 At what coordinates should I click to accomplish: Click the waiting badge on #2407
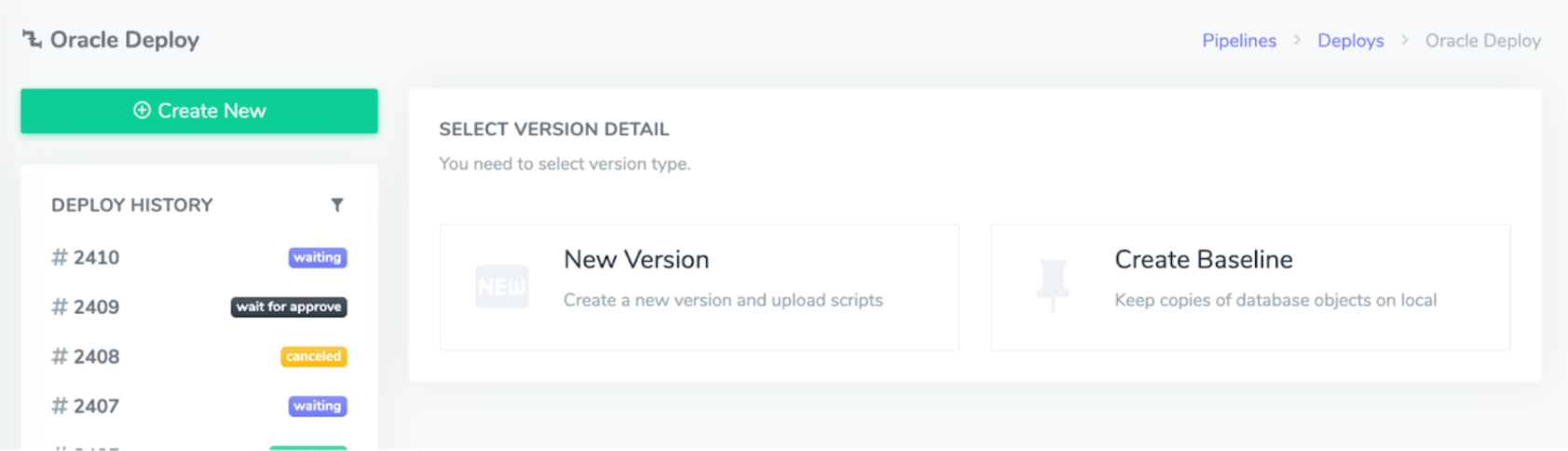click(317, 406)
